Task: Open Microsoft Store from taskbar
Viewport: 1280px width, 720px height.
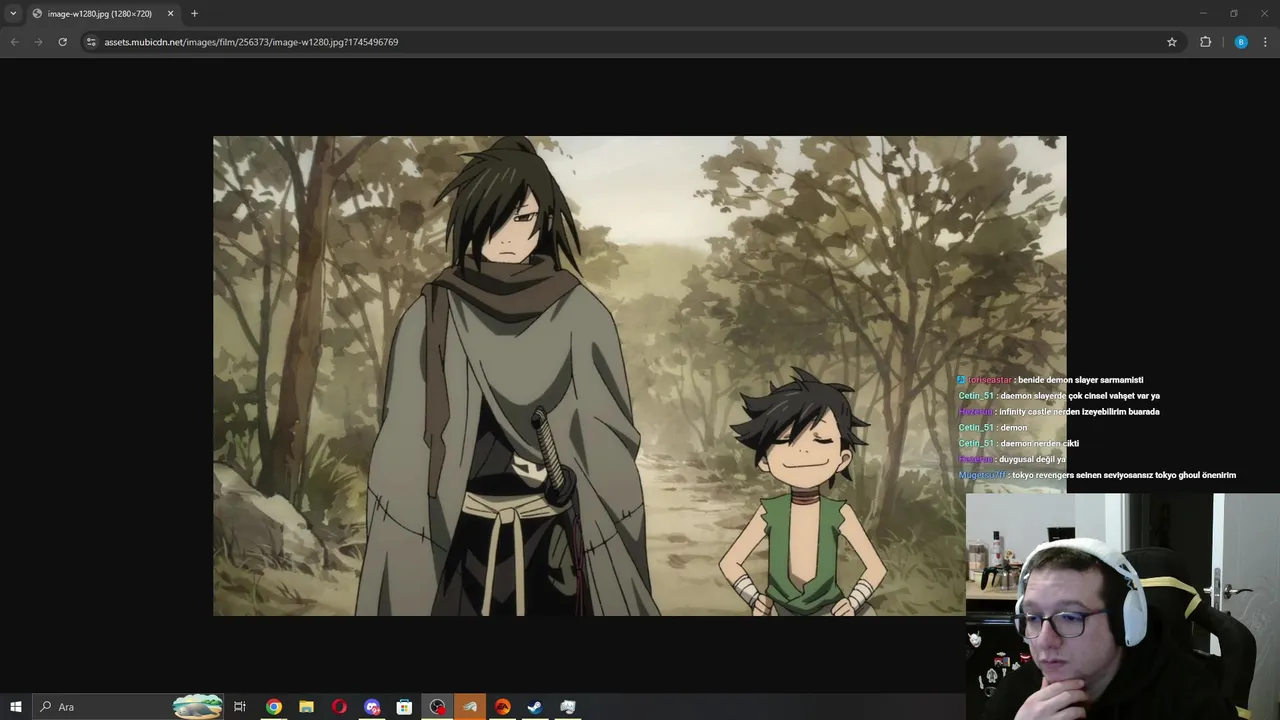Action: (x=404, y=707)
